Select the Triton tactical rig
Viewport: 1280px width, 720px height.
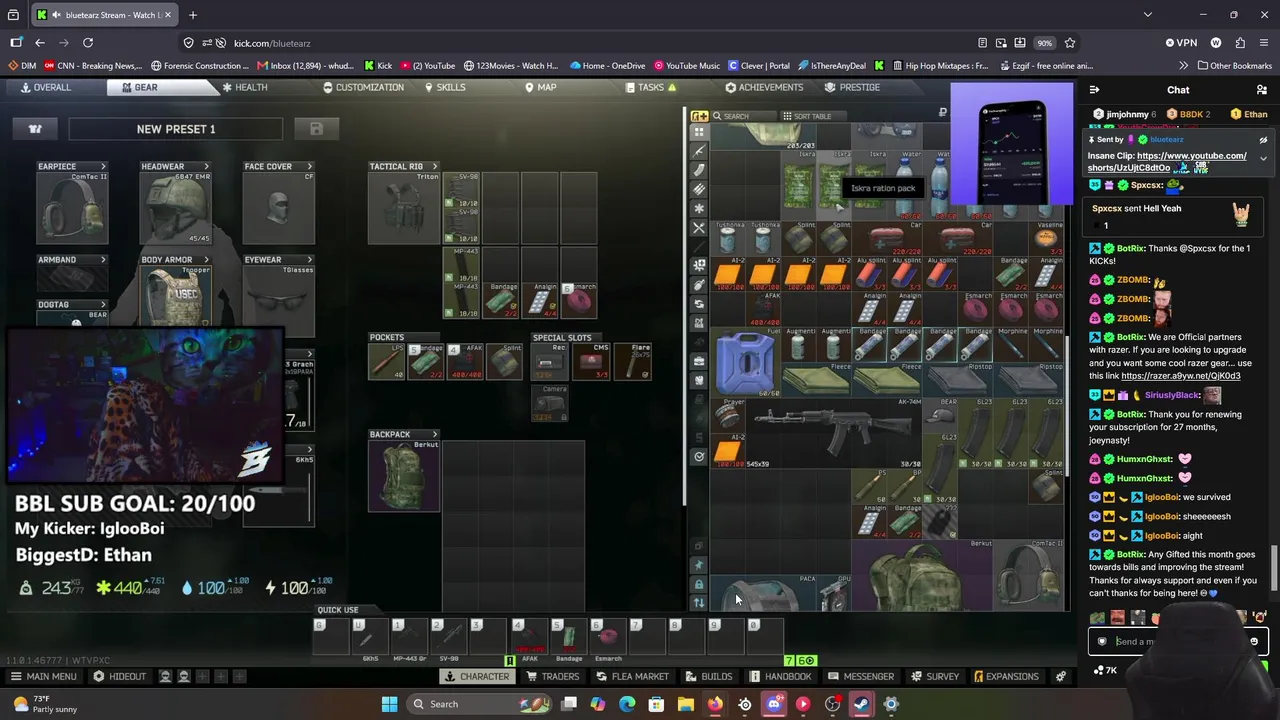click(x=404, y=208)
